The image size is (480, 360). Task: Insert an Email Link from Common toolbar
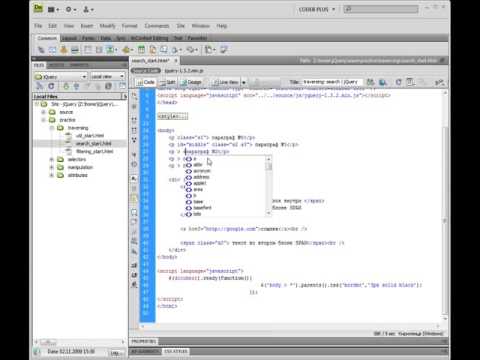tap(52, 50)
